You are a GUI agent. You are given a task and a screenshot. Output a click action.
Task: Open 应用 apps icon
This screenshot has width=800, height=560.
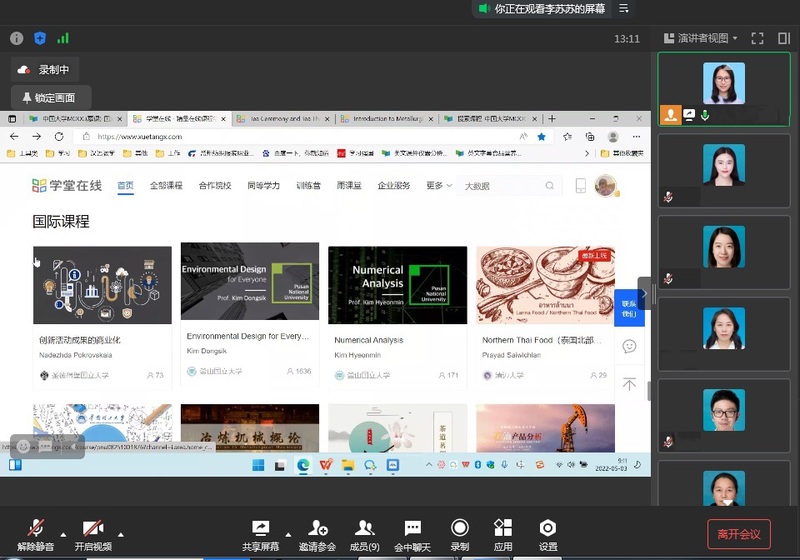[x=503, y=528]
